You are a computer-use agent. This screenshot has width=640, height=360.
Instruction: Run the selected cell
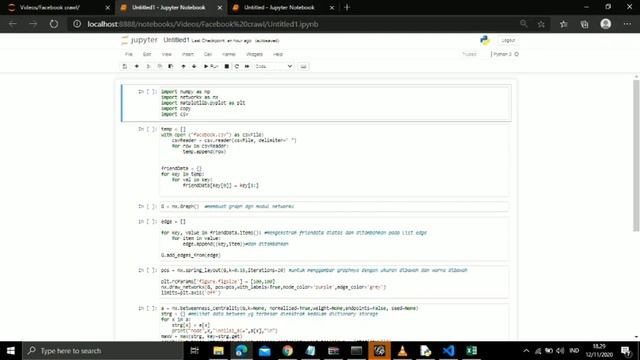click(x=211, y=66)
